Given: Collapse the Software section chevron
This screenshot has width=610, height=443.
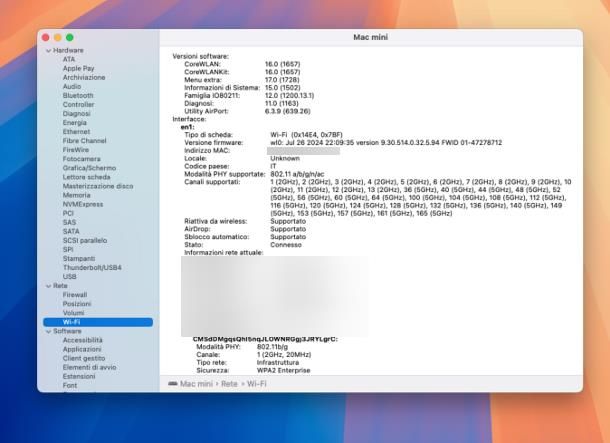Looking at the screenshot, I should click(x=49, y=331).
